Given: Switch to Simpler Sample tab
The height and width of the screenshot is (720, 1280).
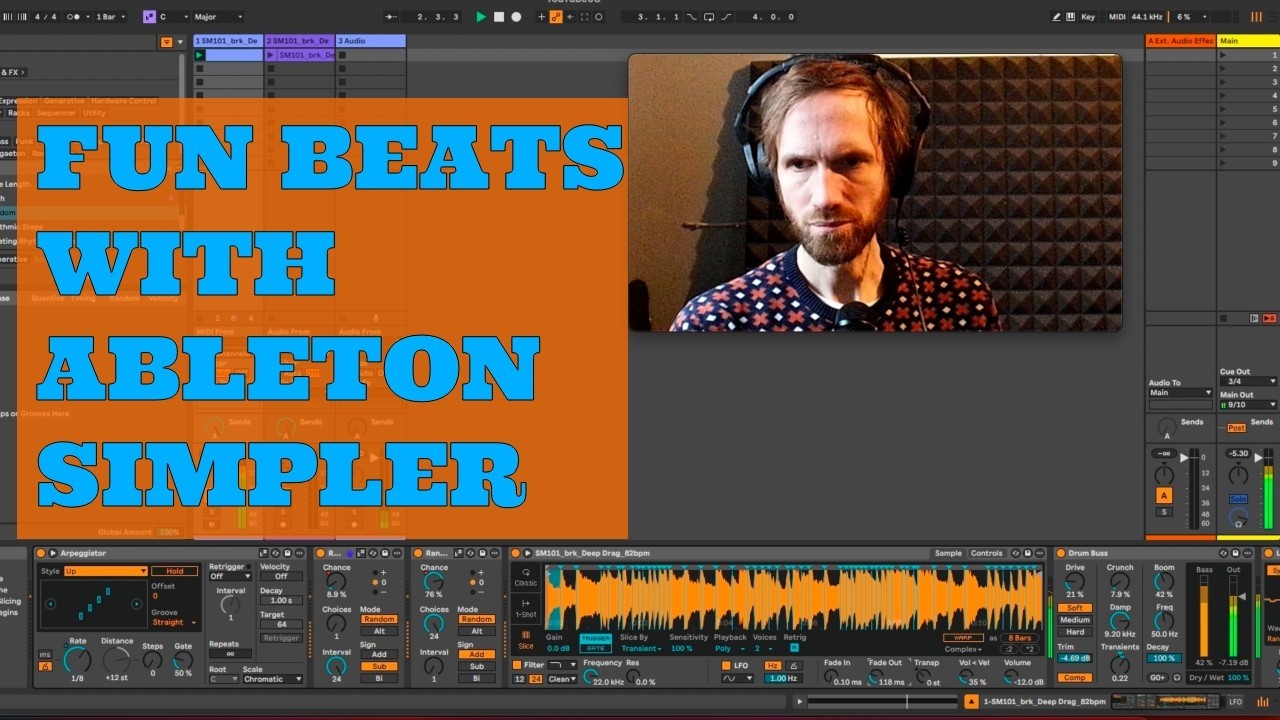Looking at the screenshot, I should (x=948, y=553).
